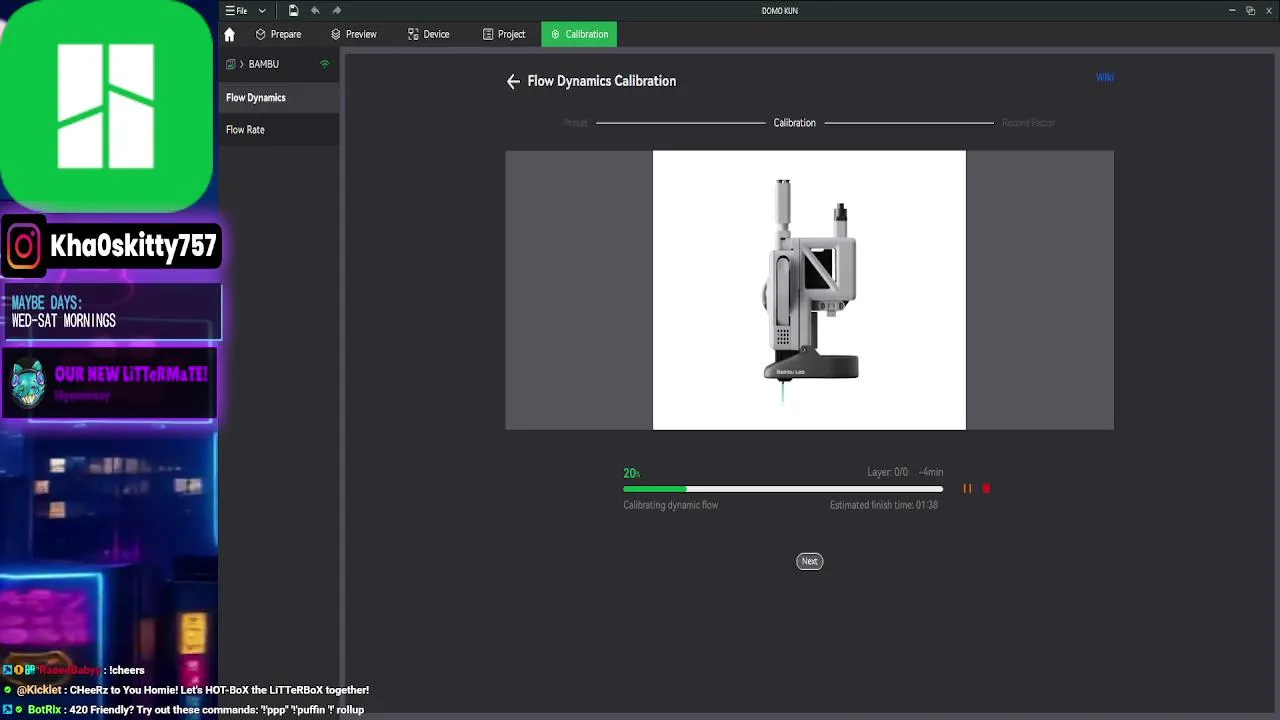Switch to the Prepare tab
Screen dimensions: 1280x720
[278, 34]
